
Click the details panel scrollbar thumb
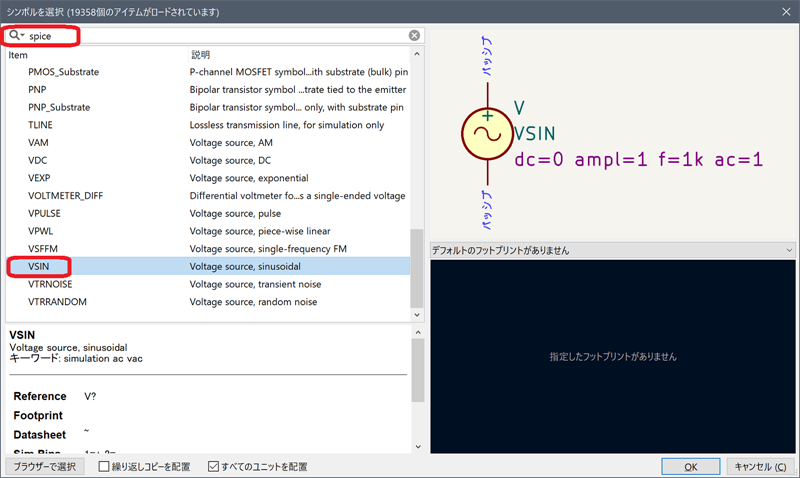[x=418, y=370]
